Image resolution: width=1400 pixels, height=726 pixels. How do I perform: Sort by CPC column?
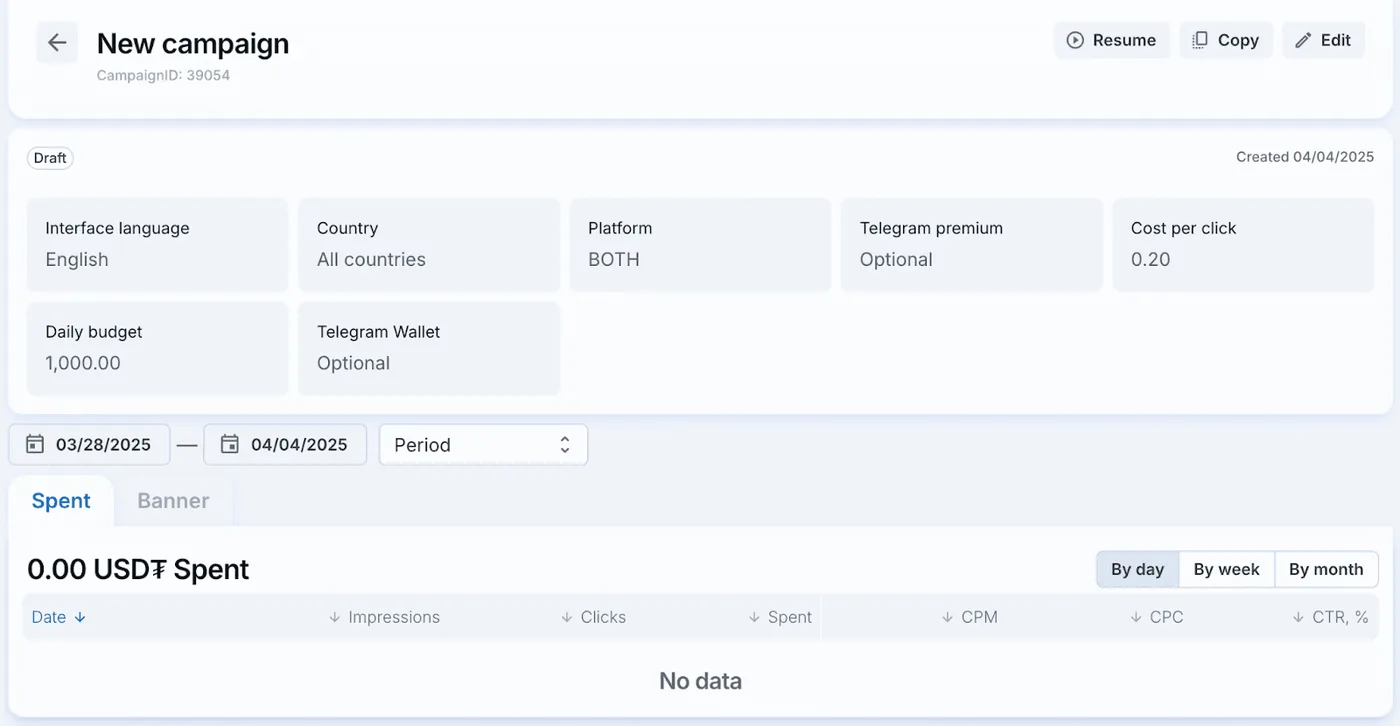[x=1156, y=617]
